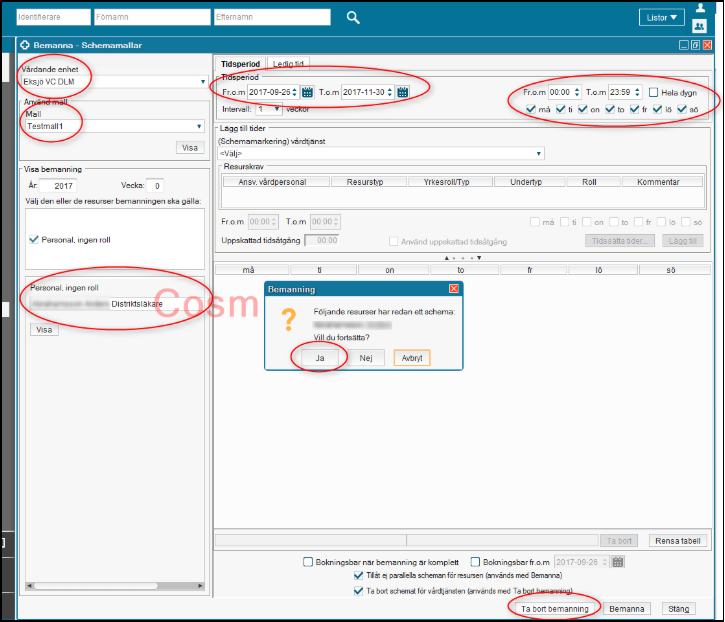The width and height of the screenshot is (725, 622).
Task: Uncheck the Personal, ingen roll checkbox
Action: pos(34,239)
